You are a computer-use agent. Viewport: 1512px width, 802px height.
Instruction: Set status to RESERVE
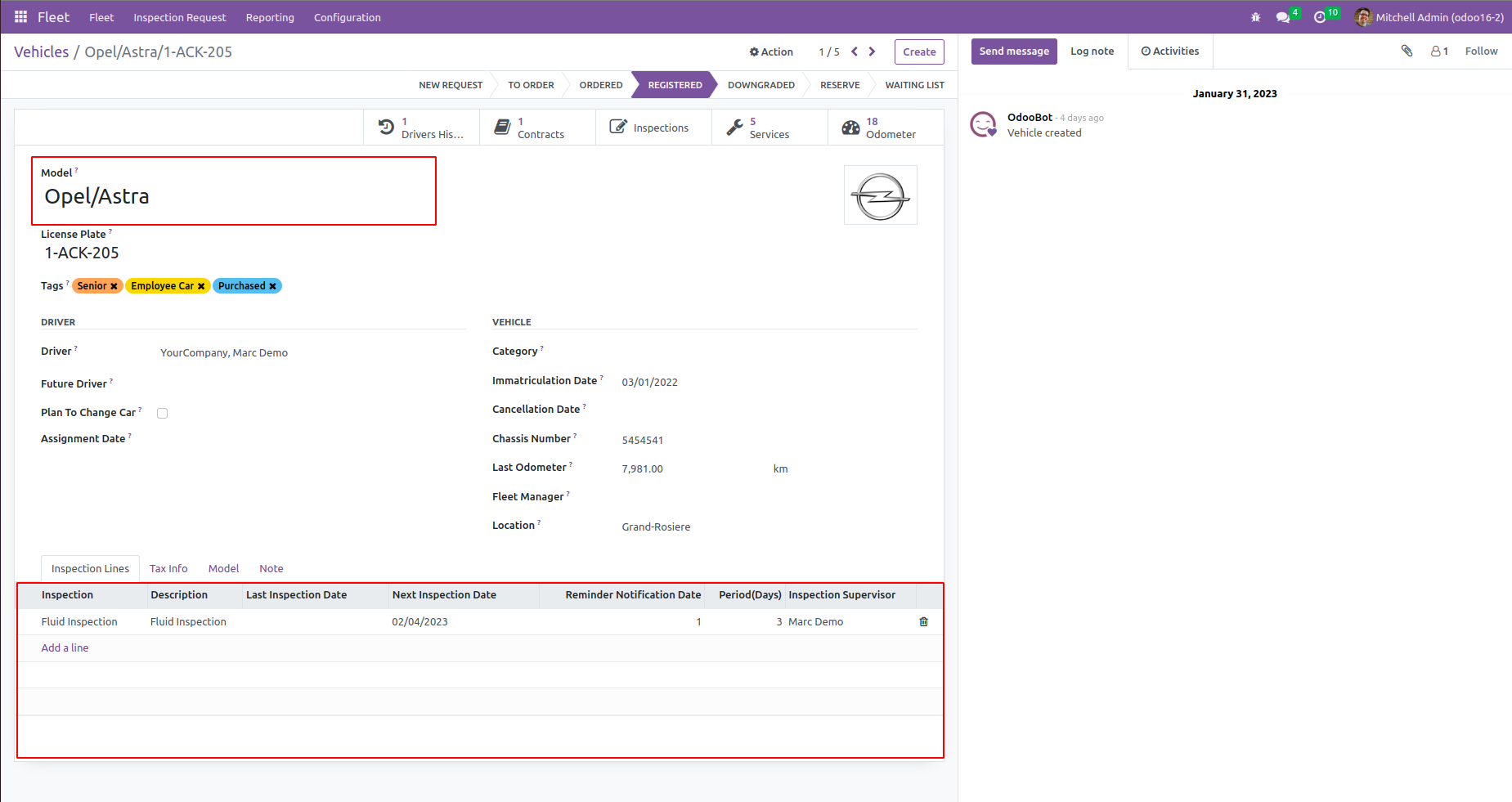pyautogui.click(x=840, y=85)
